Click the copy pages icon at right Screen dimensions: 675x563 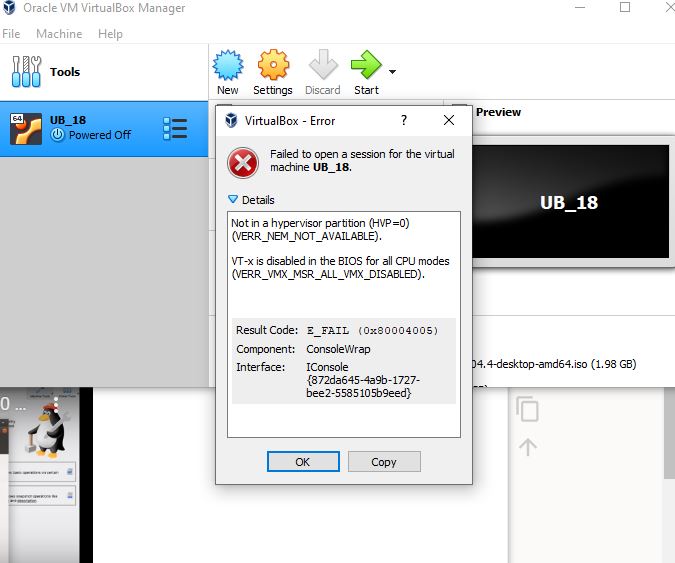(x=527, y=408)
